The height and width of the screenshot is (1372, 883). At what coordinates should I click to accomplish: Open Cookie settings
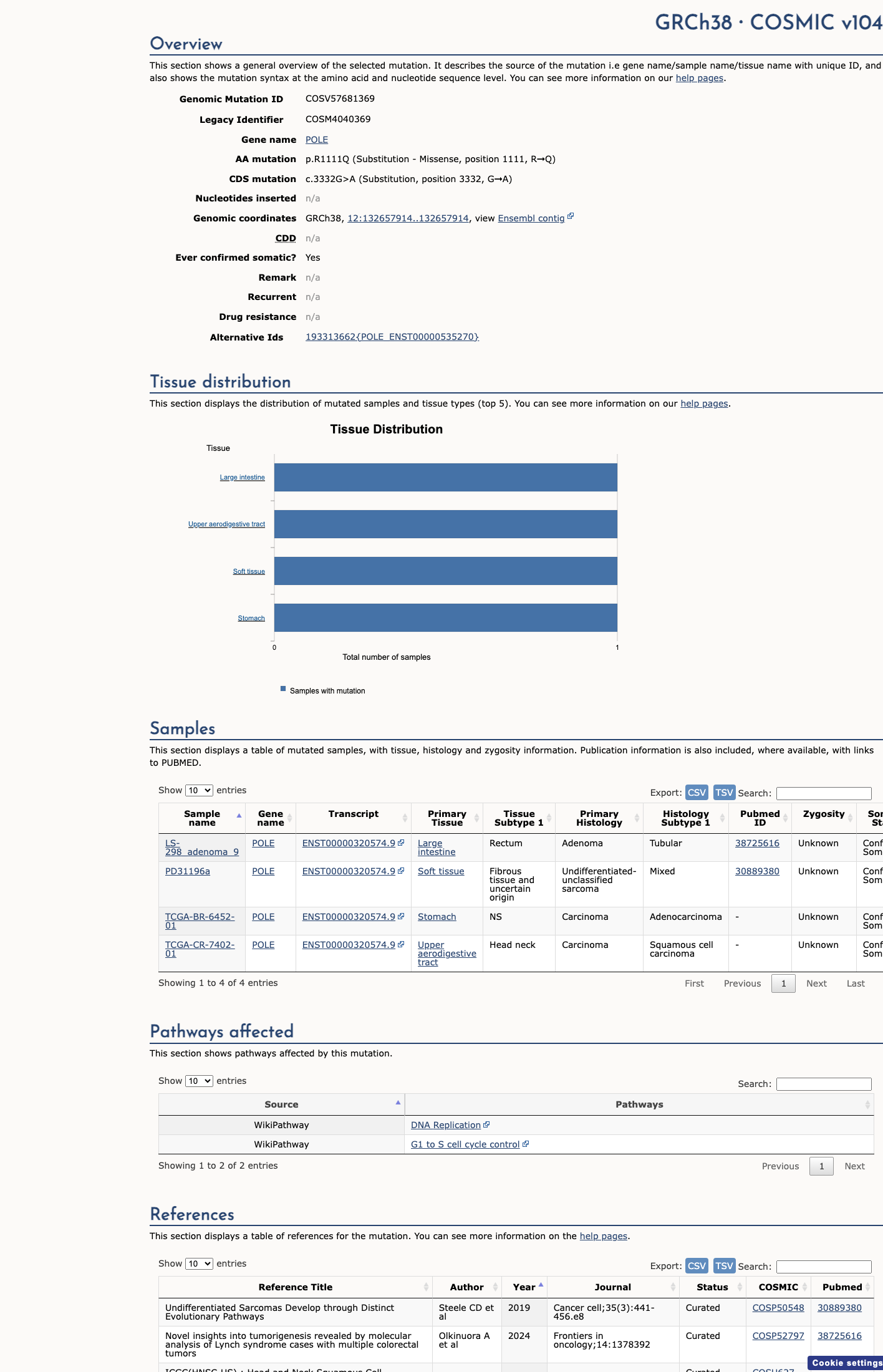[846, 1363]
